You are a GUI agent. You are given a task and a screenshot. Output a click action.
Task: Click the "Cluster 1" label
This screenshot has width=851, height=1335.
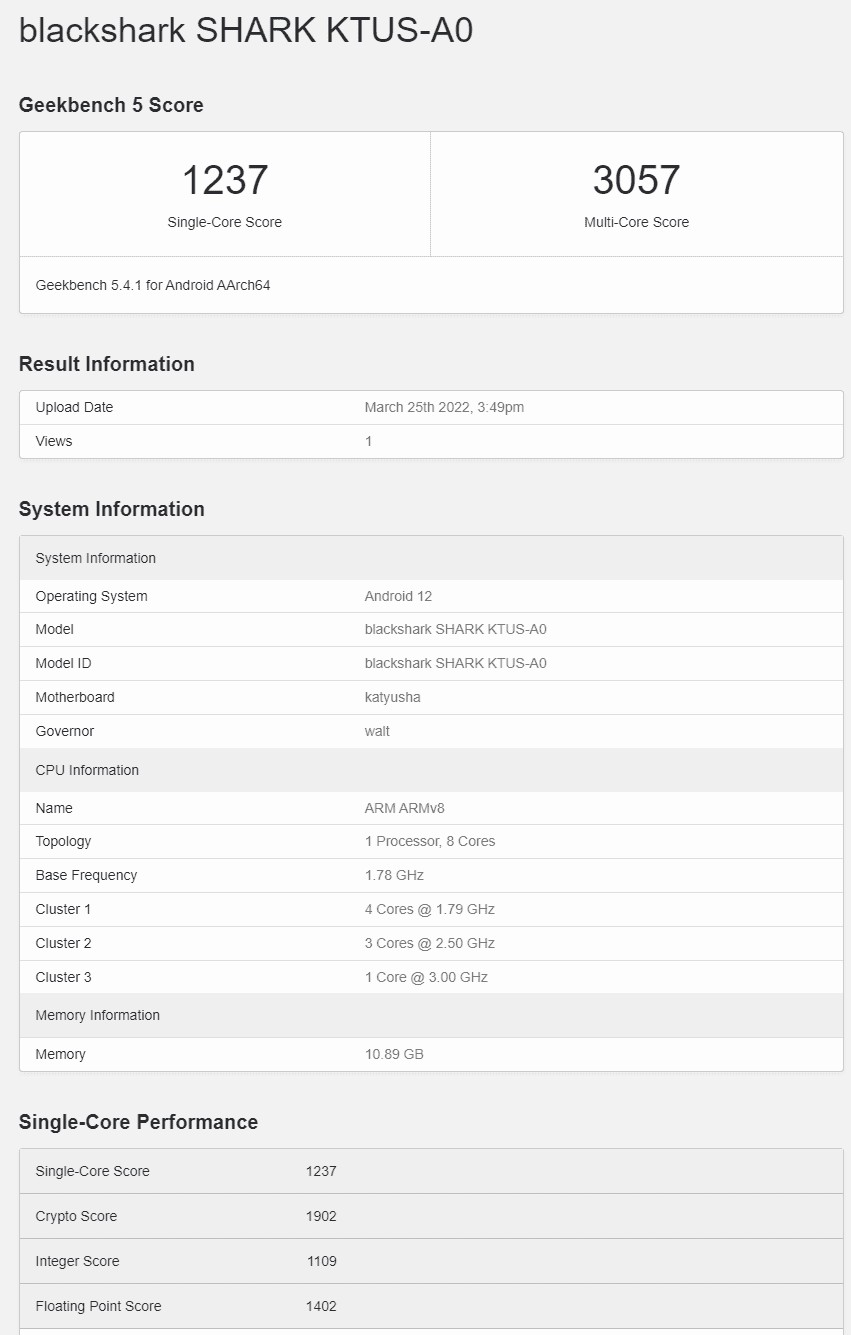(x=63, y=909)
